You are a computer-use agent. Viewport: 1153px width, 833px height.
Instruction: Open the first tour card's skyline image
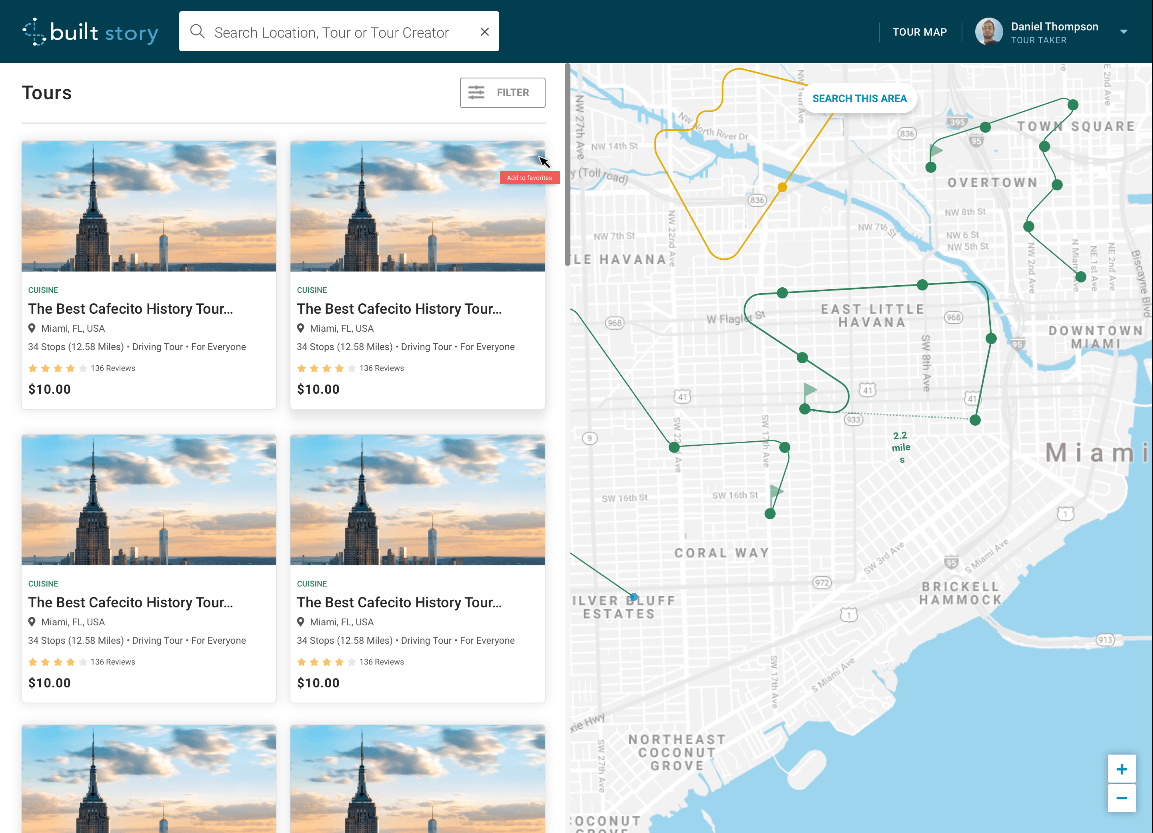pos(149,207)
